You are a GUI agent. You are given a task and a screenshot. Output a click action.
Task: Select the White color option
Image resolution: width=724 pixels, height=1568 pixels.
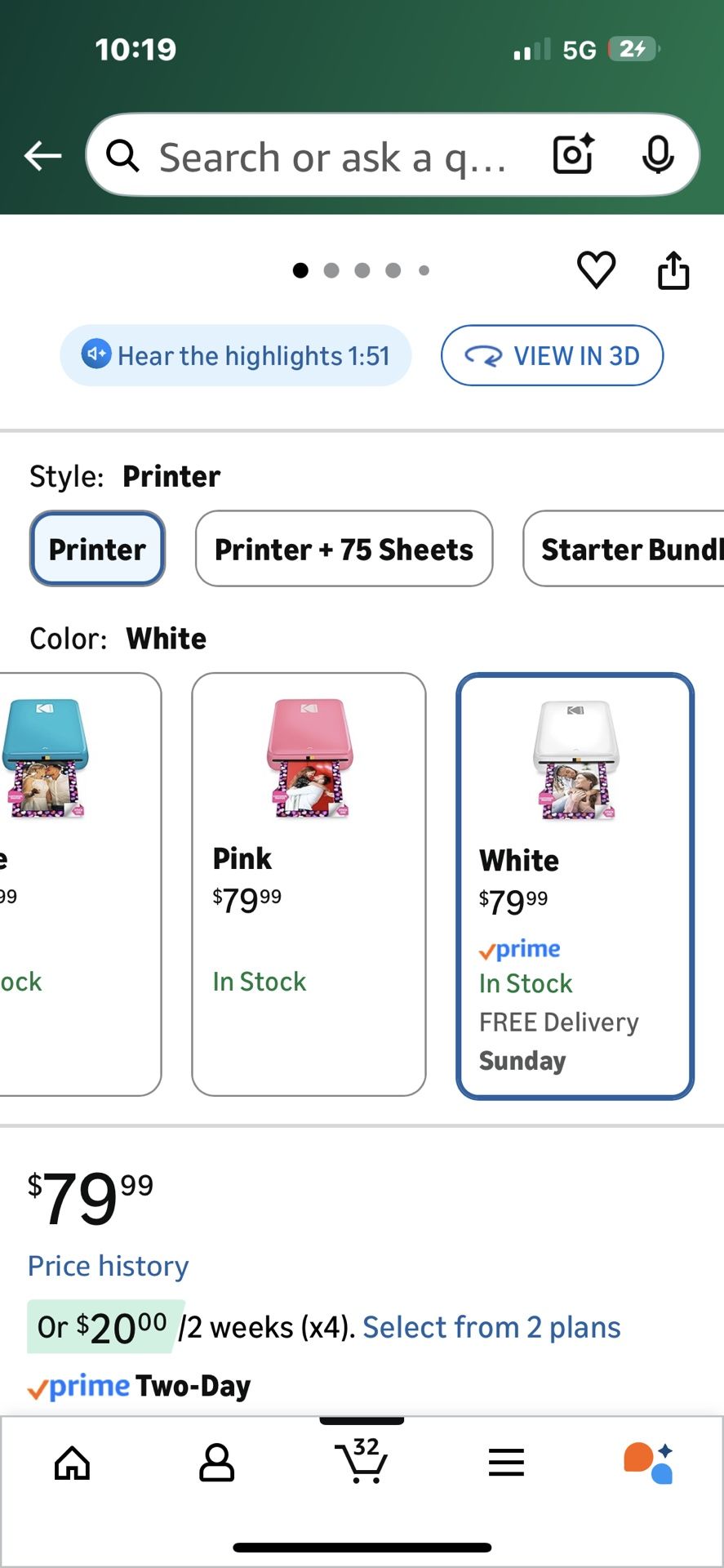point(575,885)
